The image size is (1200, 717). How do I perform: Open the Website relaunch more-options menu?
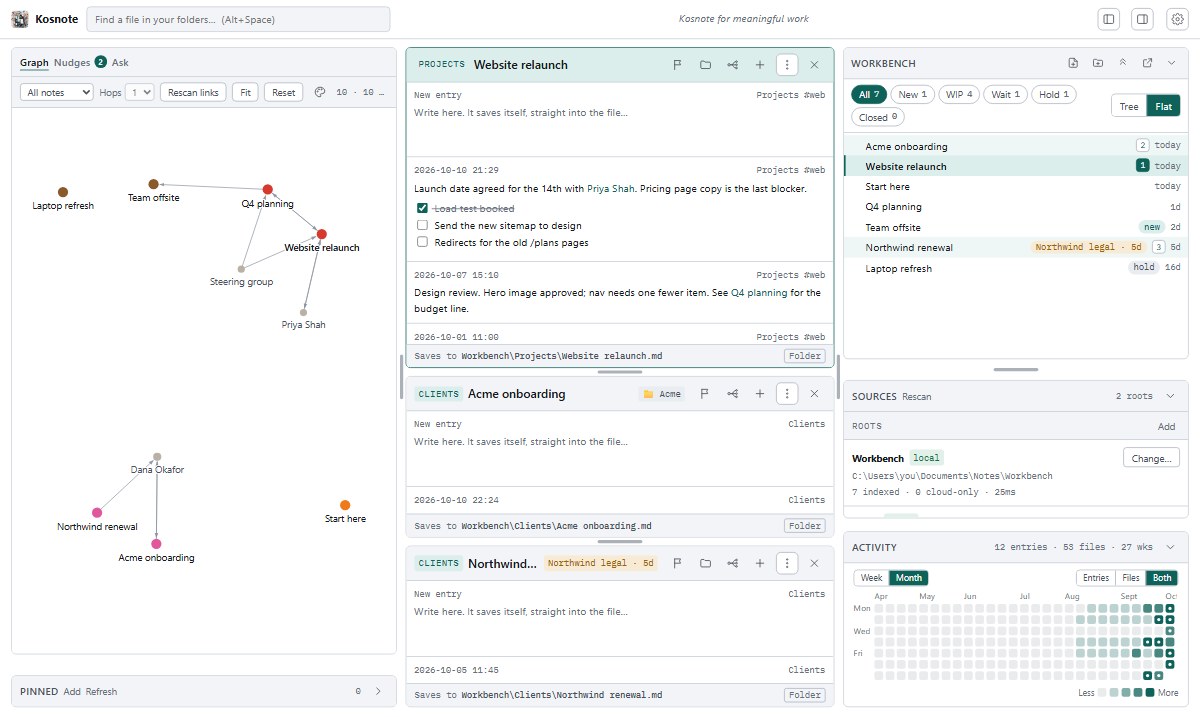point(787,65)
